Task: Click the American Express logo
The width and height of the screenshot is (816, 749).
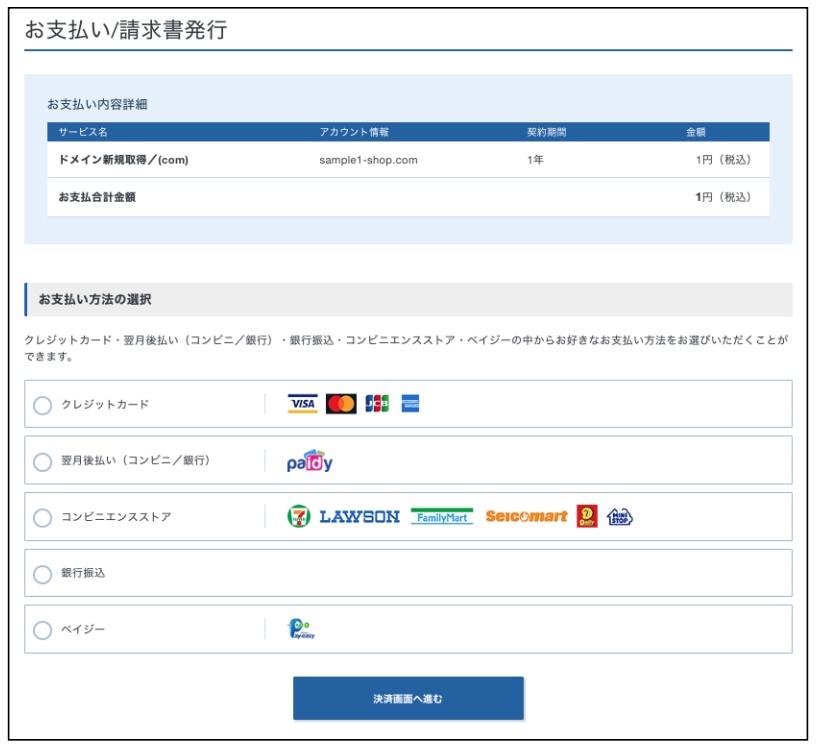Action: 410,404
